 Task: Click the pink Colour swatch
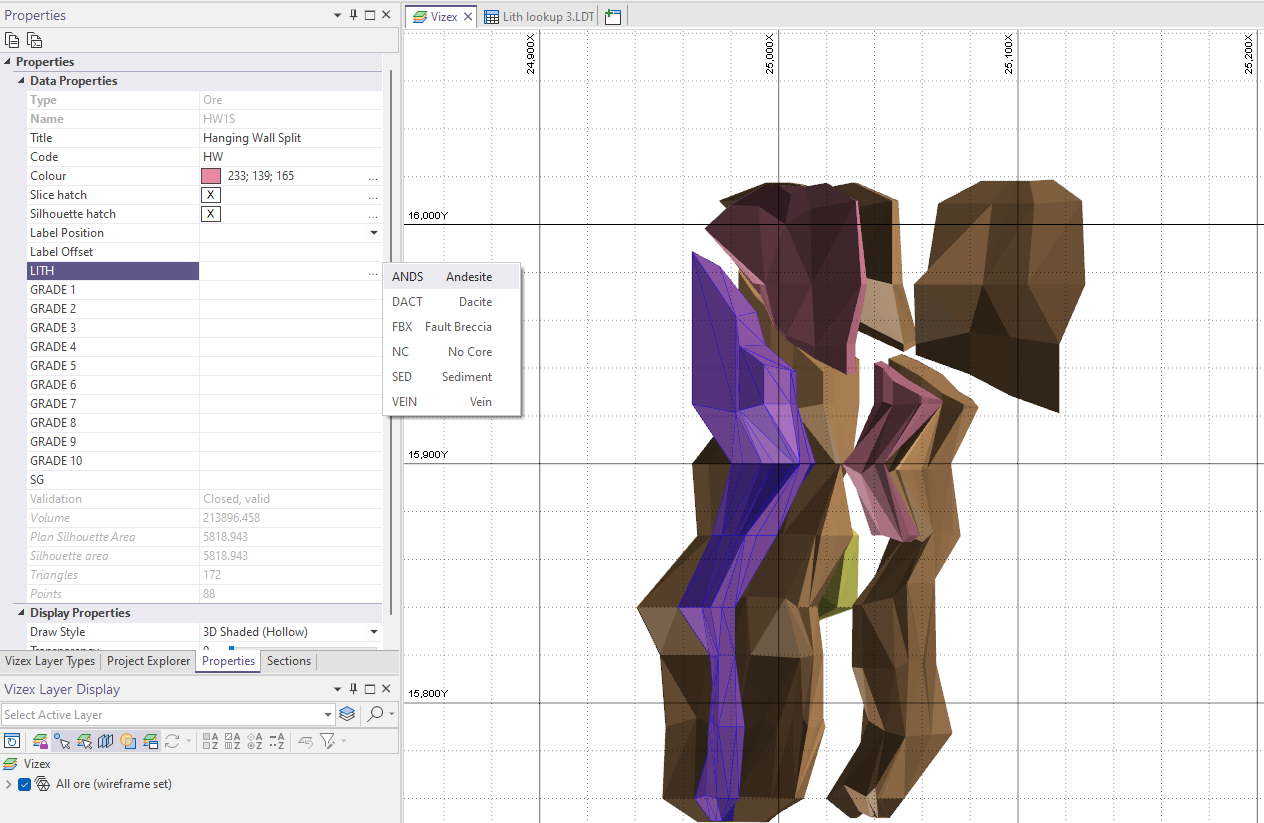(211, 176)
